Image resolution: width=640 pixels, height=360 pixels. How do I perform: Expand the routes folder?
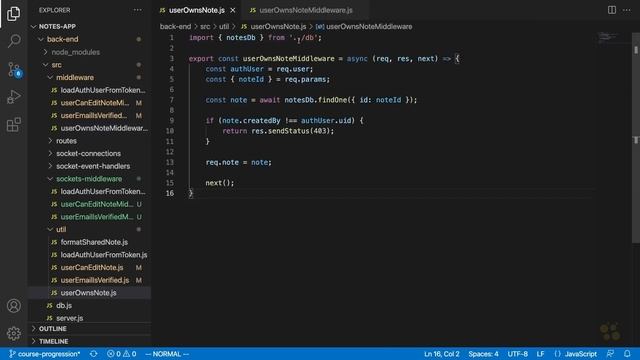point(50,141)
